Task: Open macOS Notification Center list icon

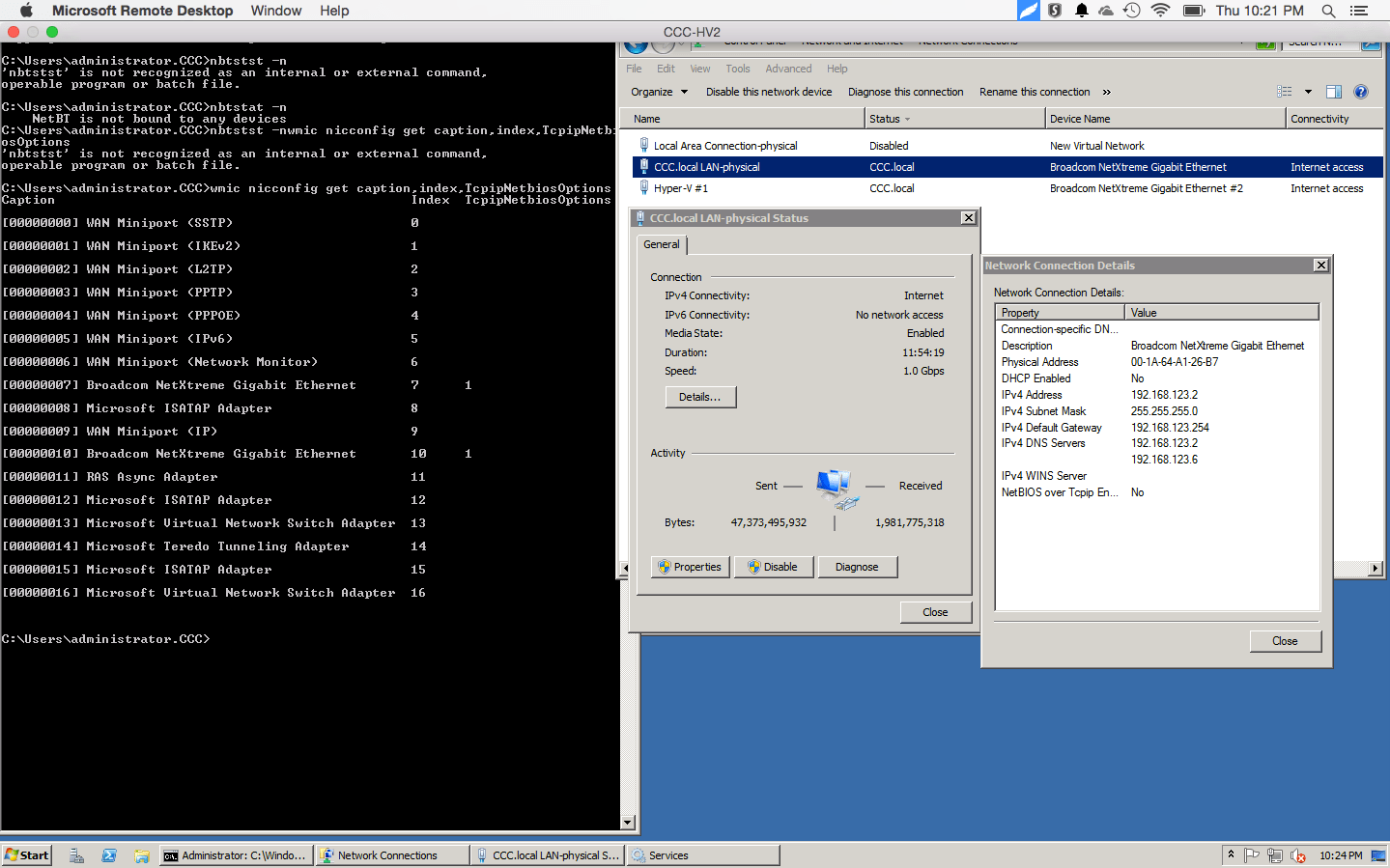Action: click(x=1359, y=11)
